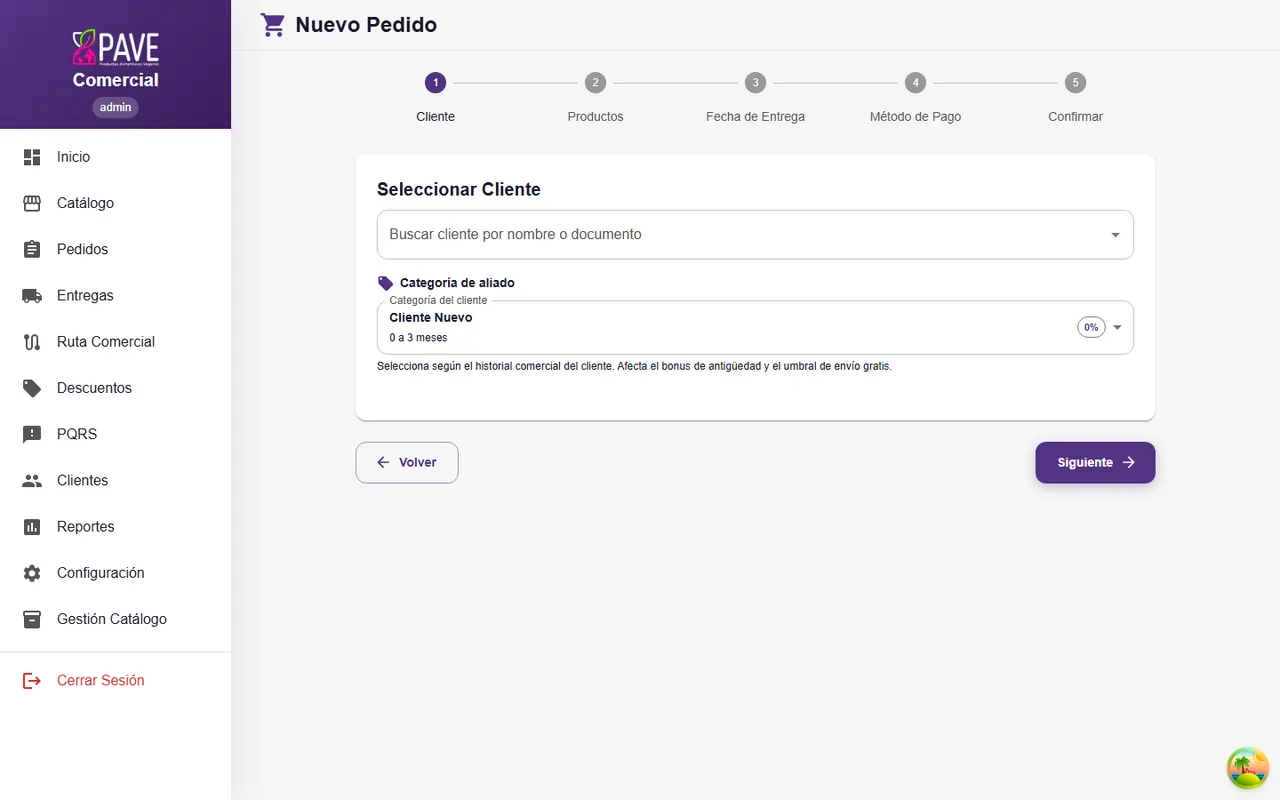Screen dimensions: 1280x800
Task: Go to step 3 Fecha de Entrega
Action: click(755, 98)
